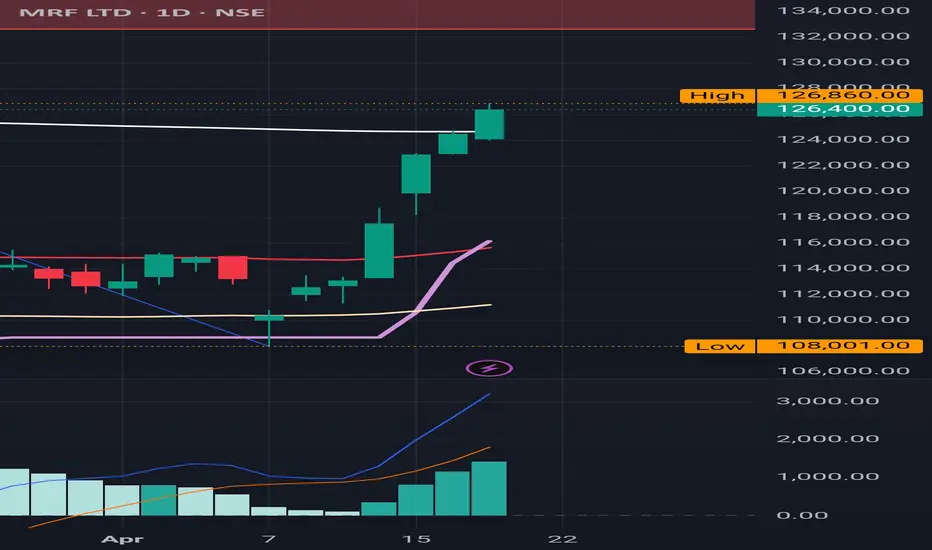Click the 112,000.00 price axis label
This screenshot has height=550, width=932.
pyautogui.click(x=843, y=294)
